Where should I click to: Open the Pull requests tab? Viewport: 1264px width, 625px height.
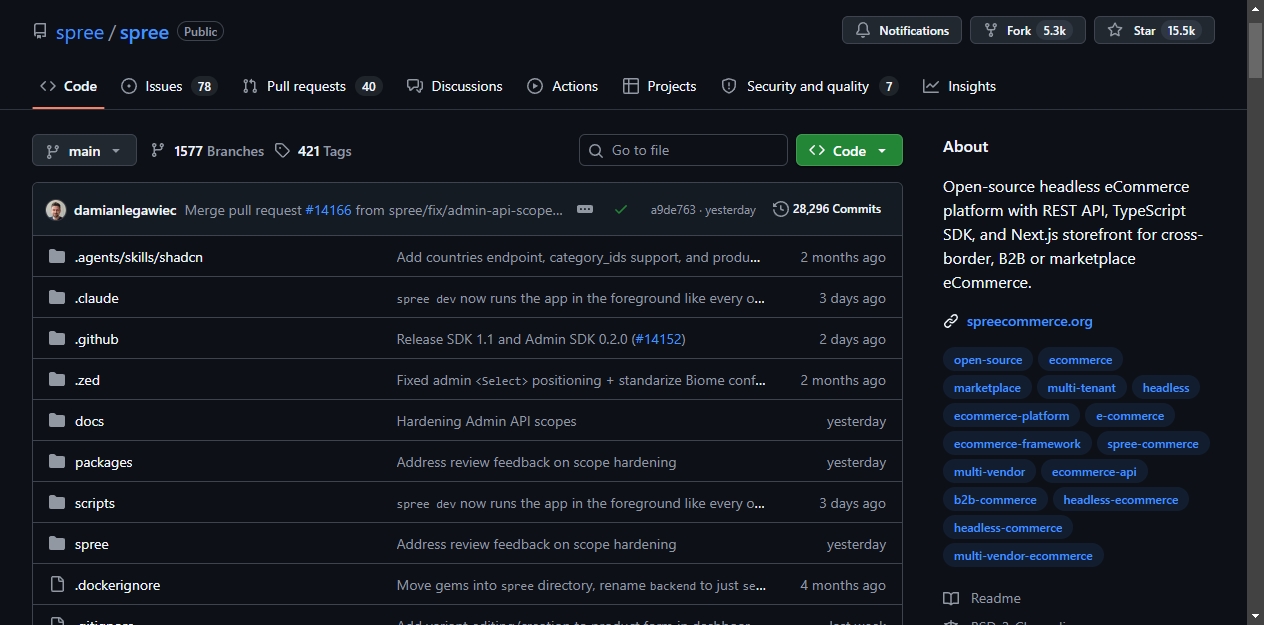(312, 86)
